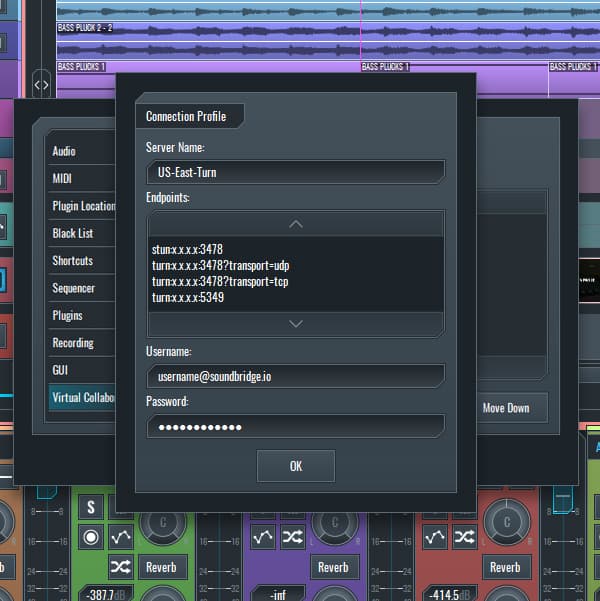Arm recording on the green mixer channel
This screenshot has width=600, height=601.
(x=91, y=537)
